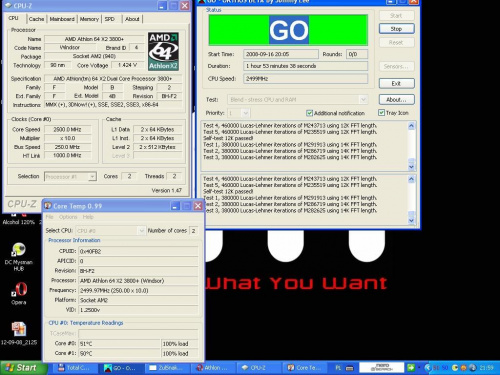
Task: Open the Help menu in Core Temp
Action: tap(88, 217)
